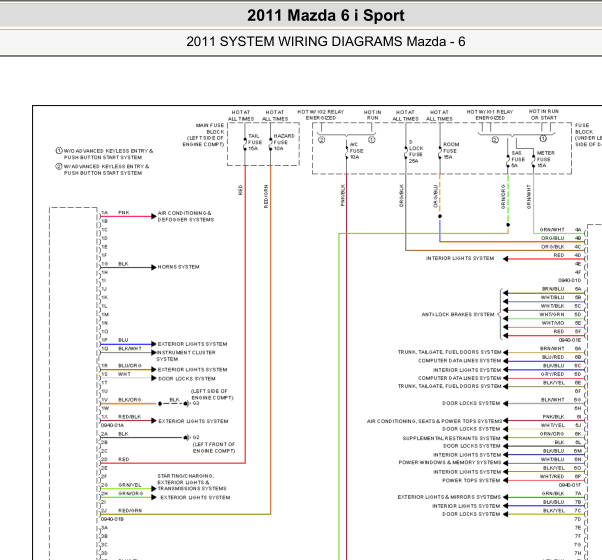Viewport: 602px width, 560px height.
Task: Select 'GRY/RED' wire label at pin 6D
Action: point(553,374)
